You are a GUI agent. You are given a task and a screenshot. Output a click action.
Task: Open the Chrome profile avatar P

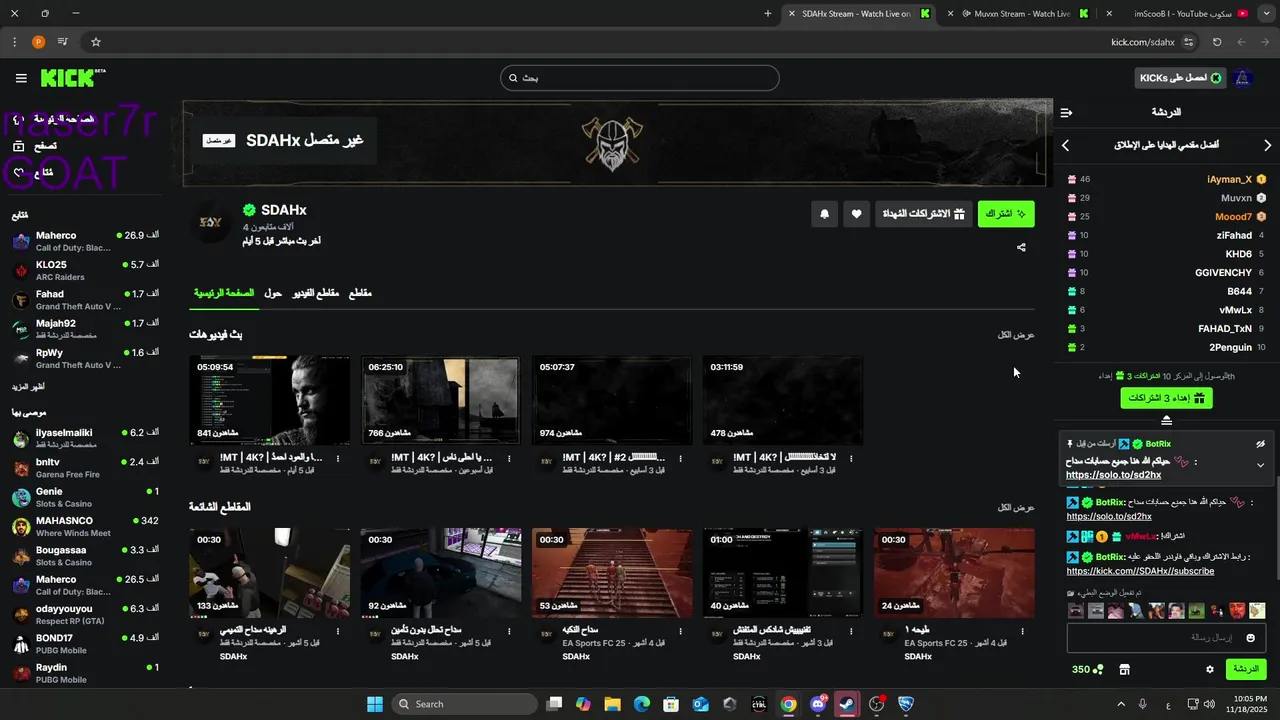[x=38, y=42]
